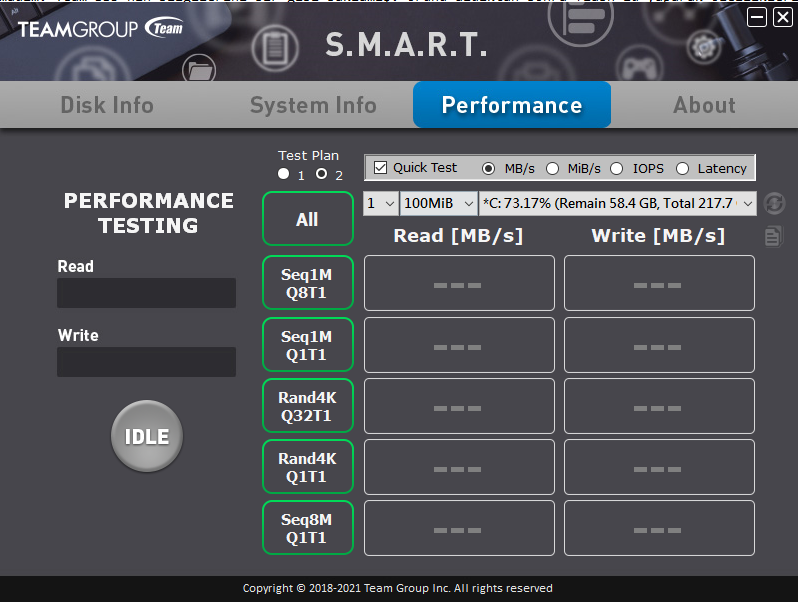Click the Test Plan label
798x603 pixels.
pyautogui.click(x=308, y=156)
